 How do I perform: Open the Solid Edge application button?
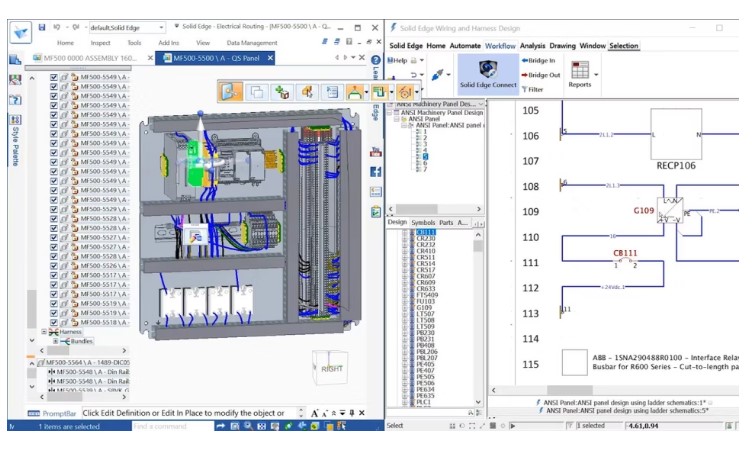(x=20, y=33)
